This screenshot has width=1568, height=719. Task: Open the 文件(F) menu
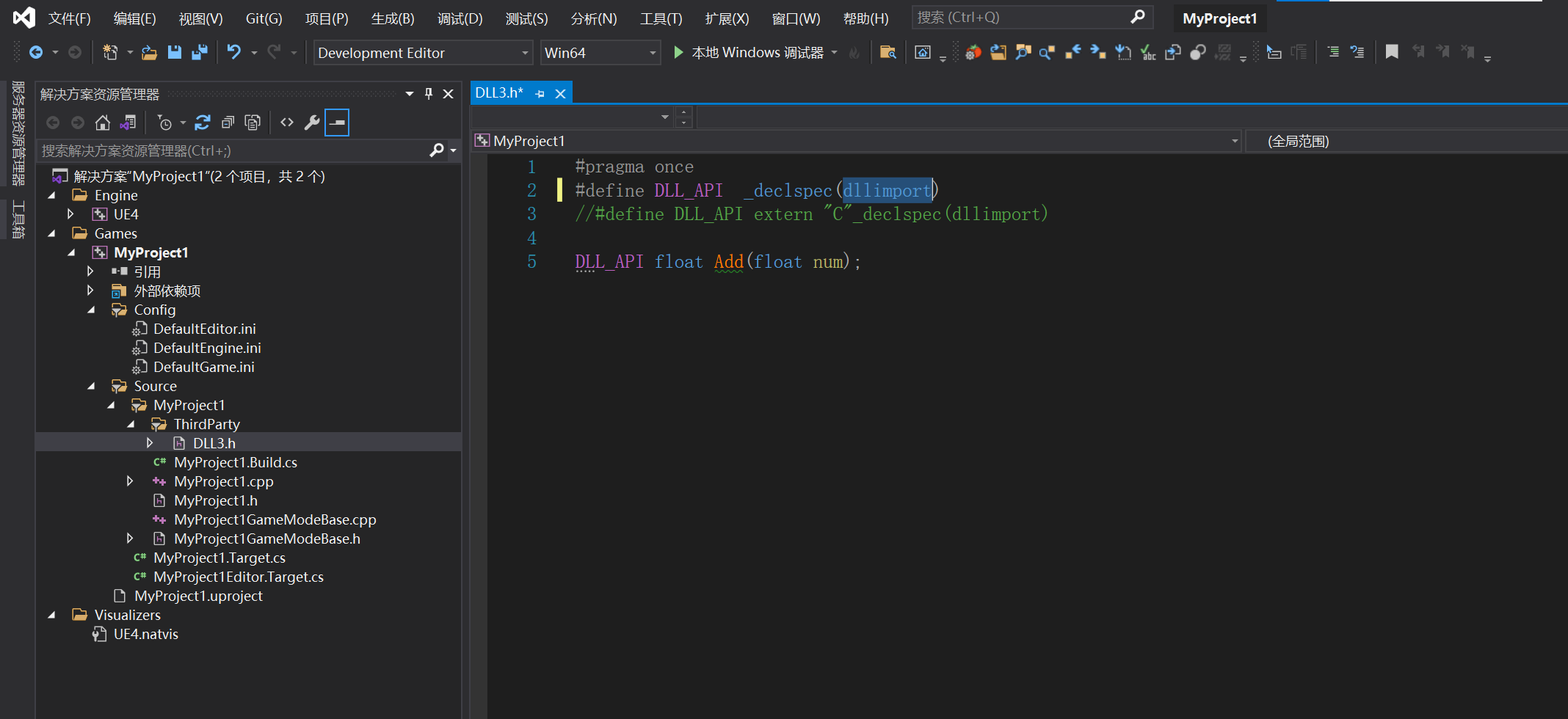point(70,18)
